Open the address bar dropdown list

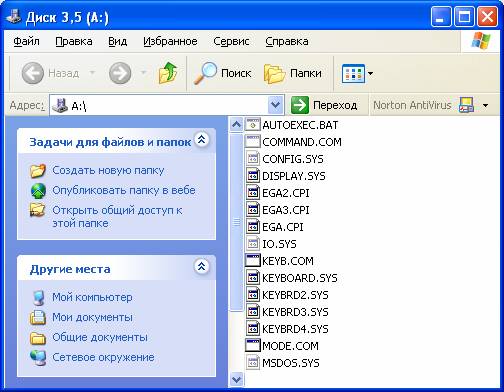click(x=275, y=105)
